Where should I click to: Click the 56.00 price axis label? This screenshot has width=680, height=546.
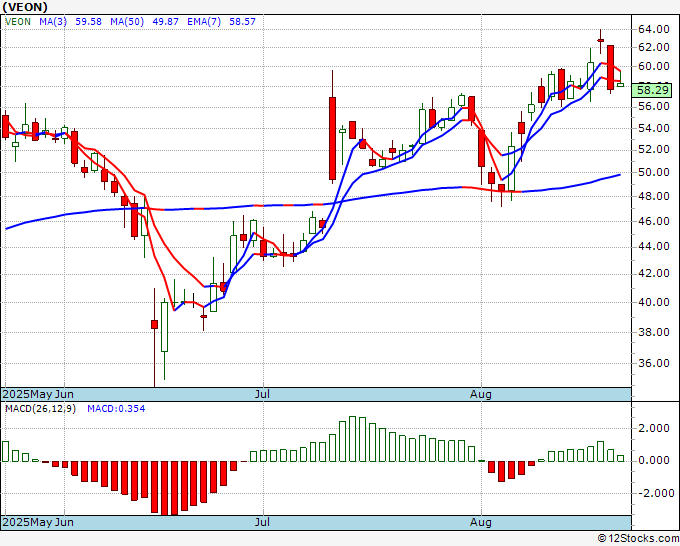click(654, 106)
